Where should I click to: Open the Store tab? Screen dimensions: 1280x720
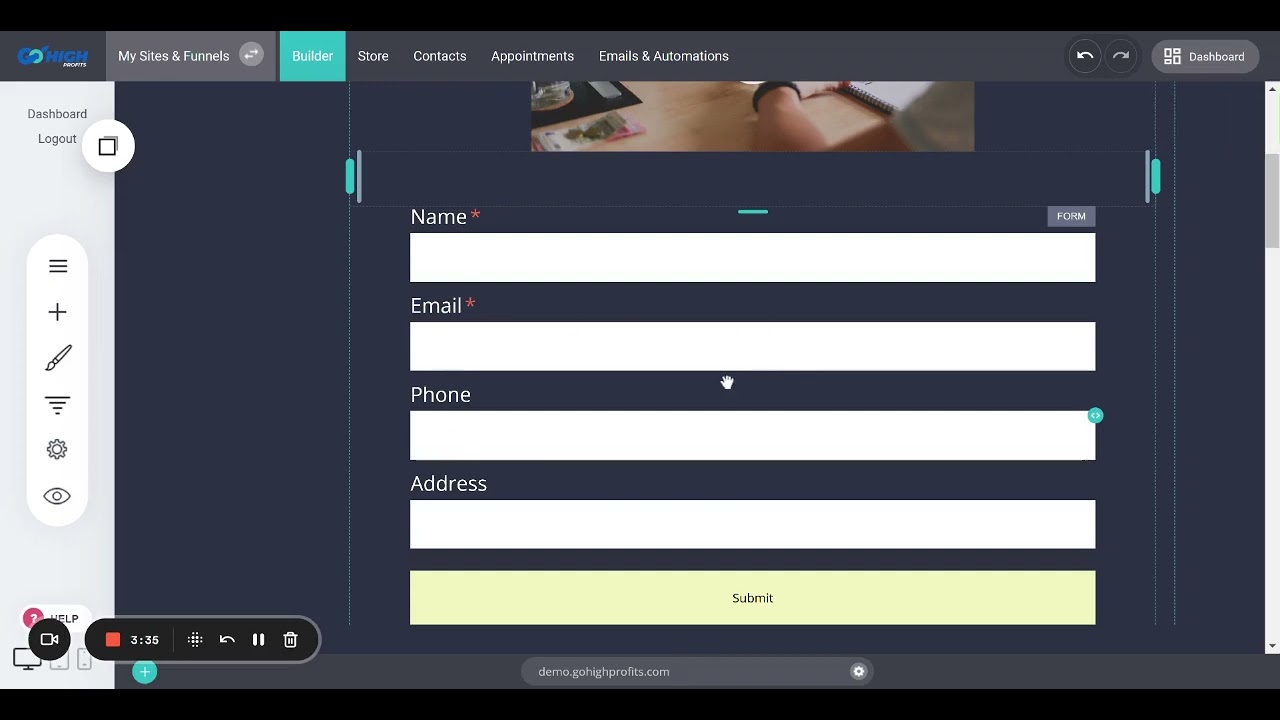pos(373,56)
